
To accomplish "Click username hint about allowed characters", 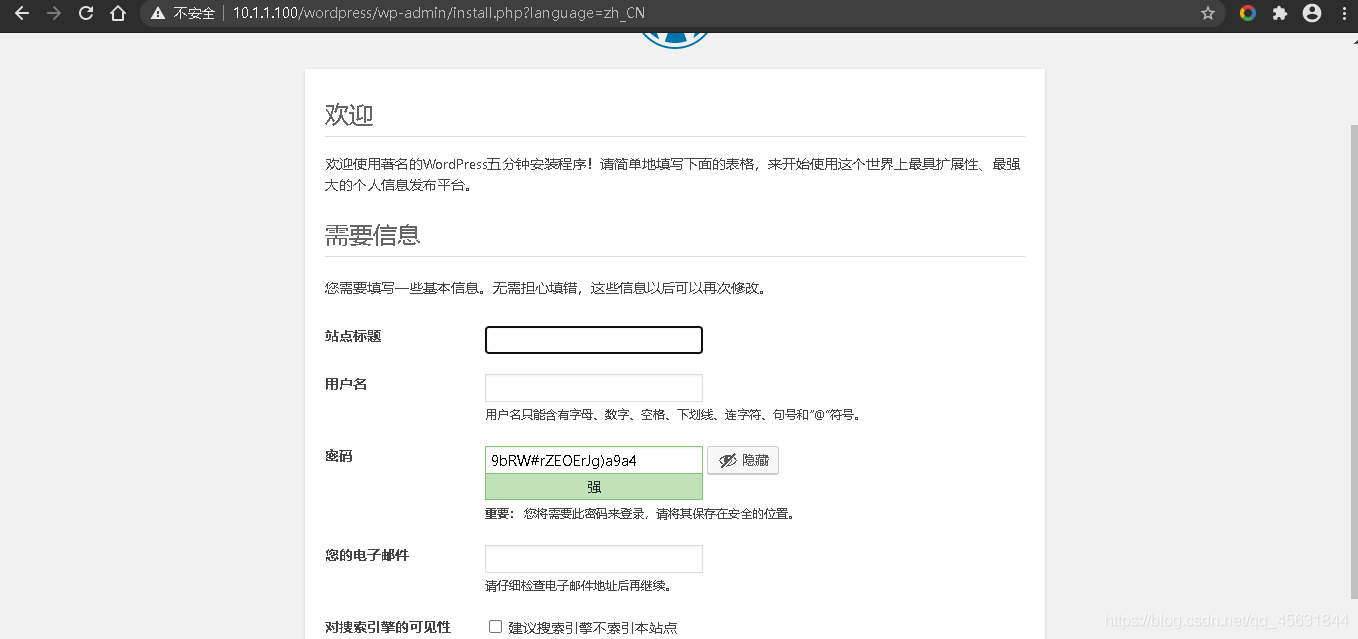I will point(673,414).
